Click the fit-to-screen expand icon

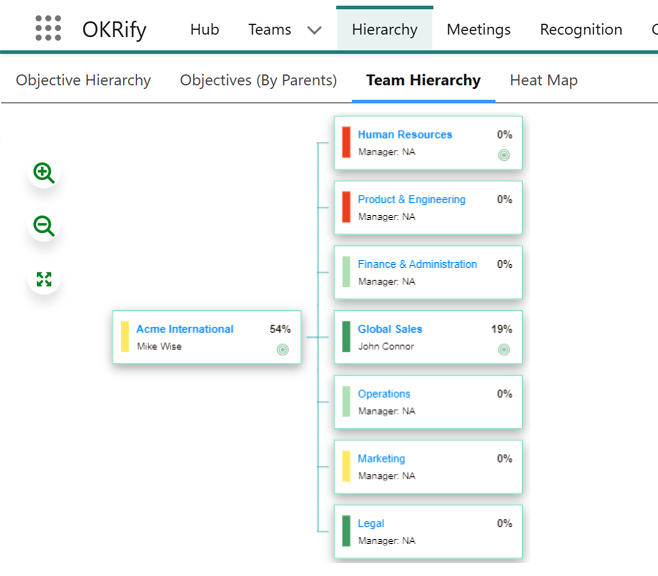point(44,280)
